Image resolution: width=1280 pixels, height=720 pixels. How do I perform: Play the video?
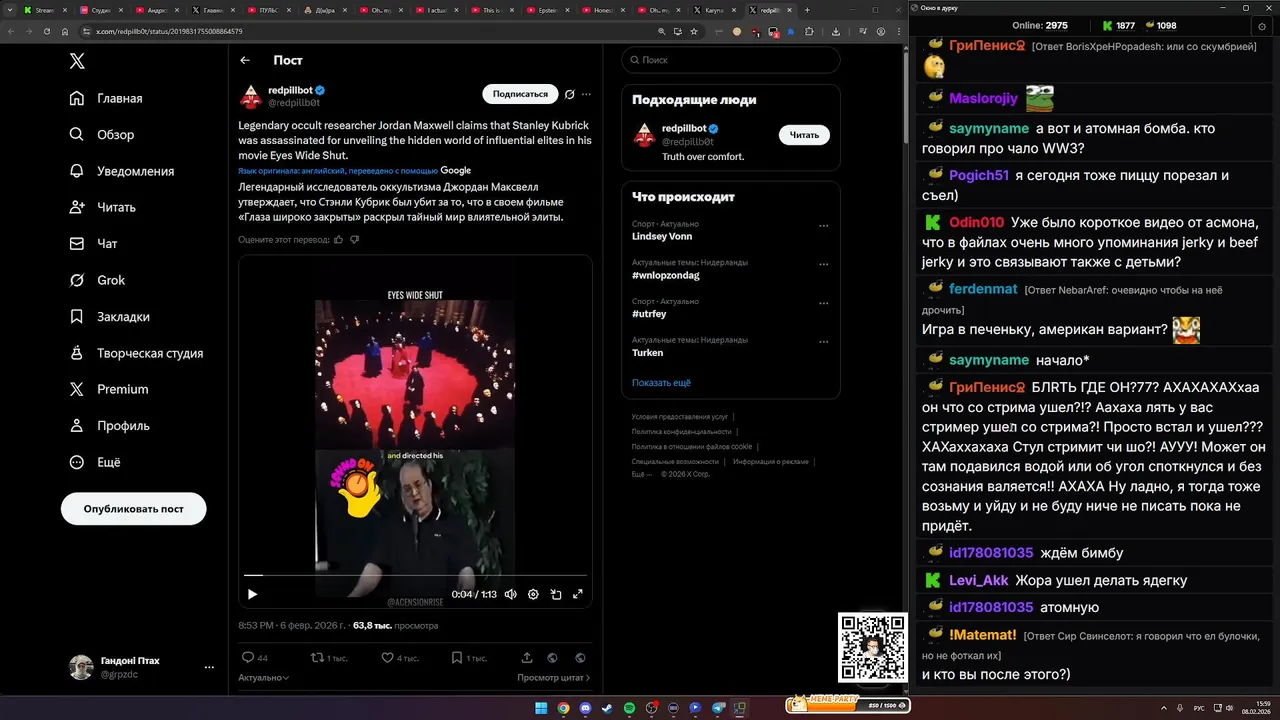[252, 594]
